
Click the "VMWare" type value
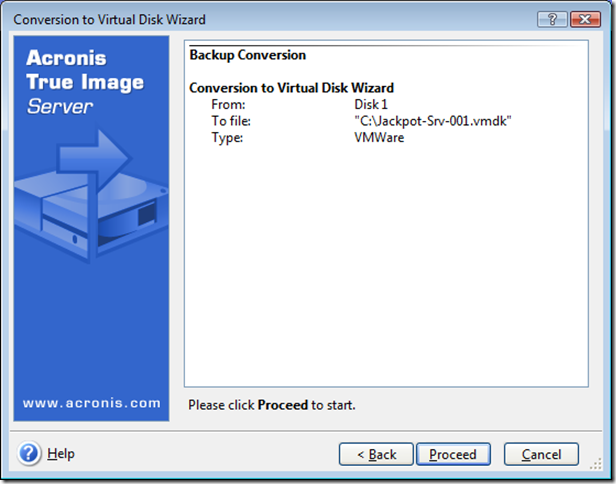379,138
